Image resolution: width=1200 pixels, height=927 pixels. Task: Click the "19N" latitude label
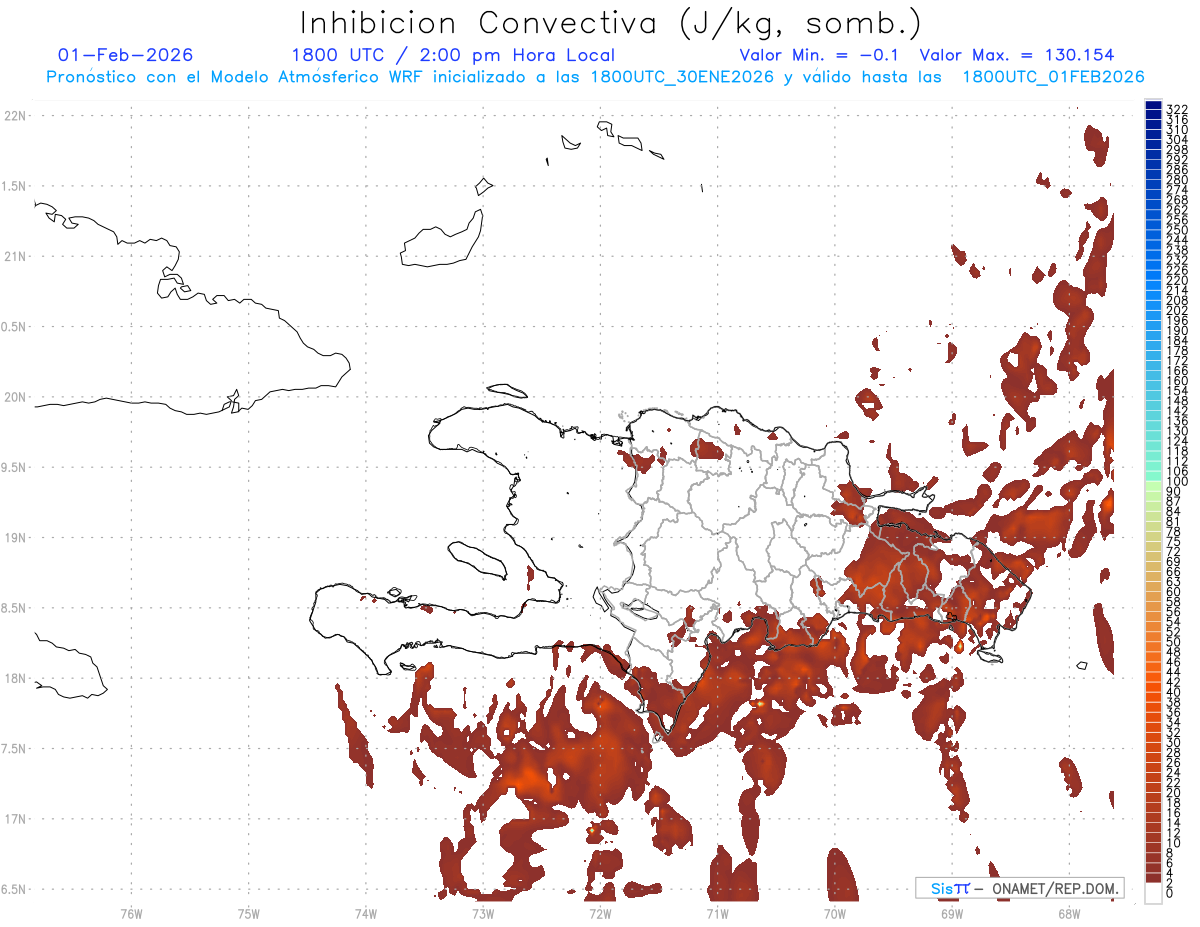click(x=15, y=538)
